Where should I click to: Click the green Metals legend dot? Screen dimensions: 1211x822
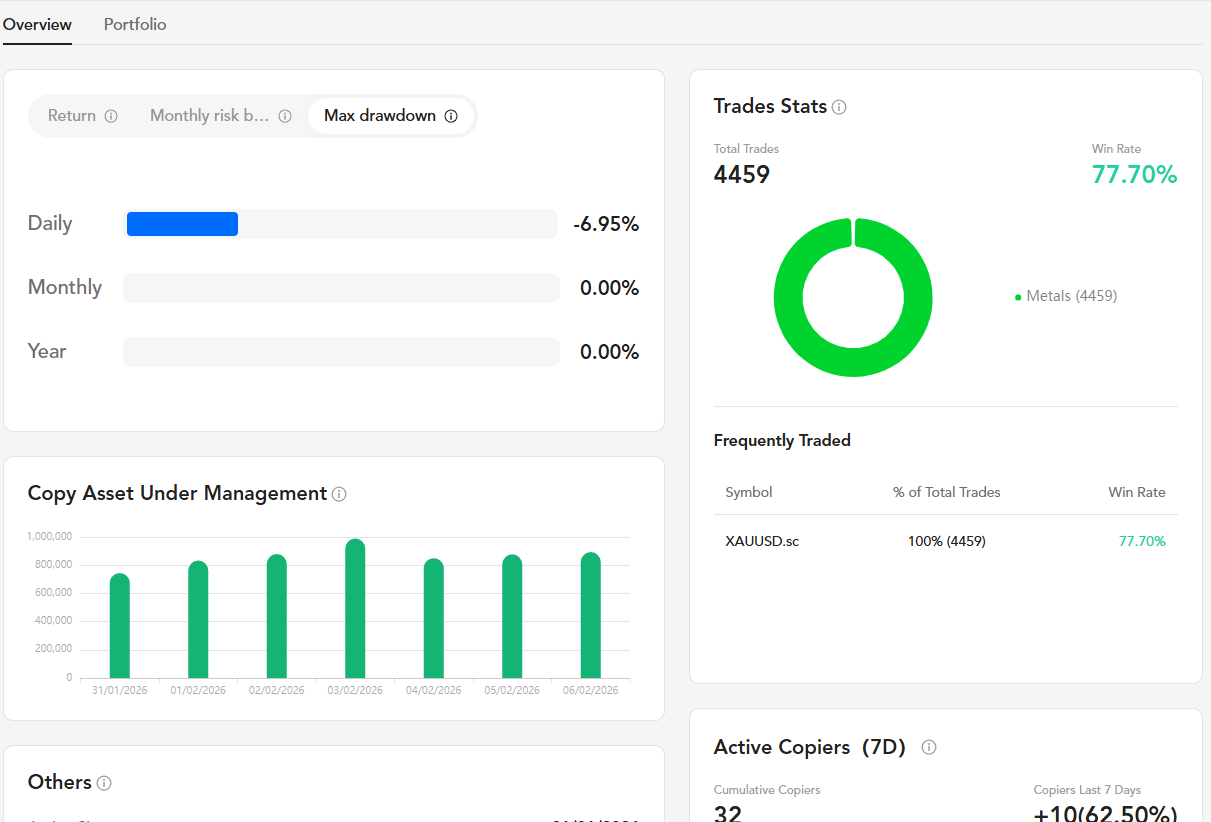point(1018,297)
